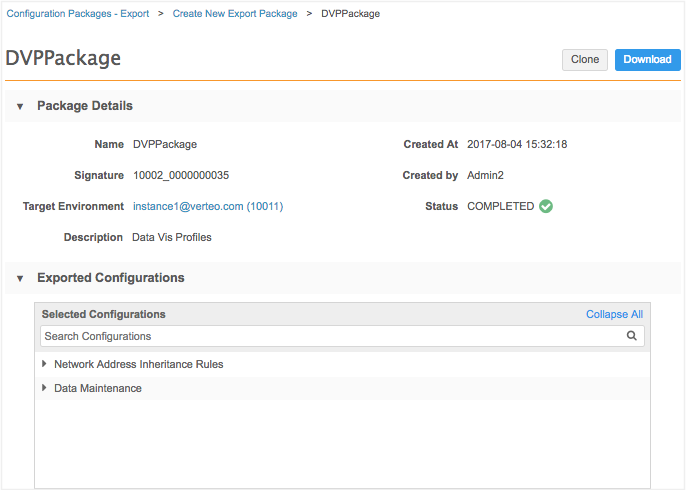Click the Exported Configurations section title

click(x=110, y=278)
